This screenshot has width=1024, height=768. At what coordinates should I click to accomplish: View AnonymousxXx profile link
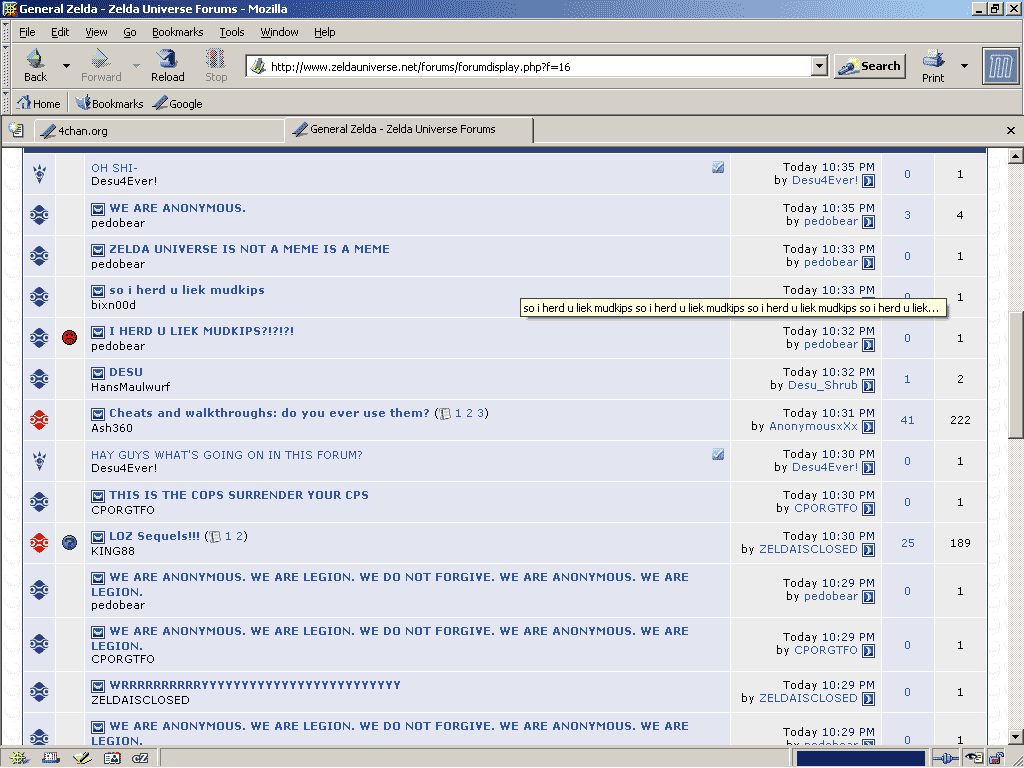(x=813, y=426)
